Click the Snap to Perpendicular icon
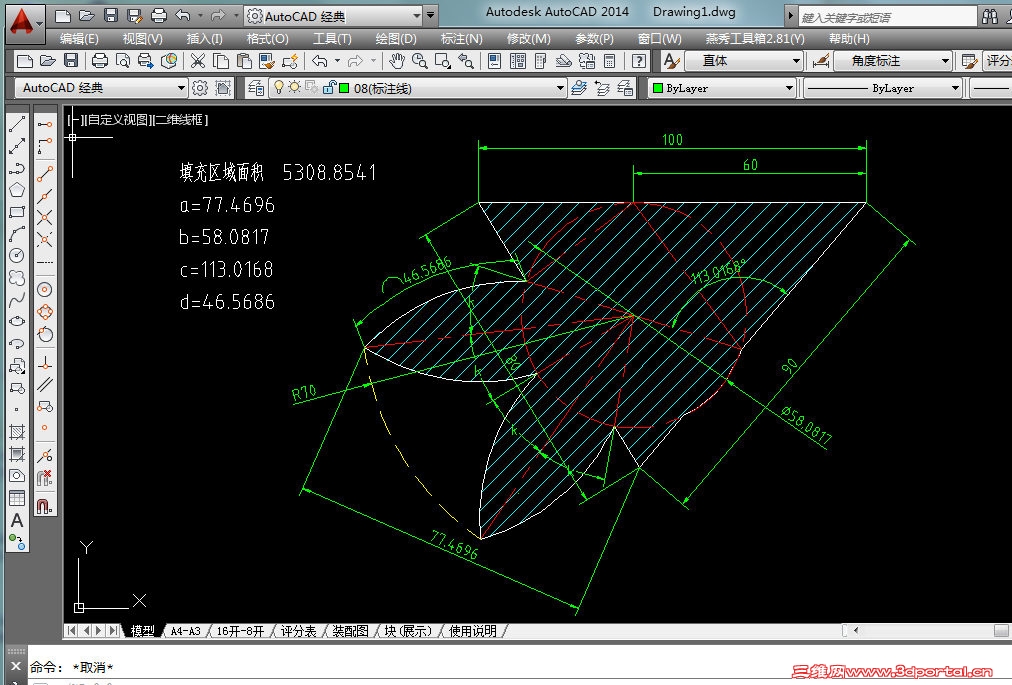Image resolution: width=1012 pixels, height=685 pixels. pos(45,363)
